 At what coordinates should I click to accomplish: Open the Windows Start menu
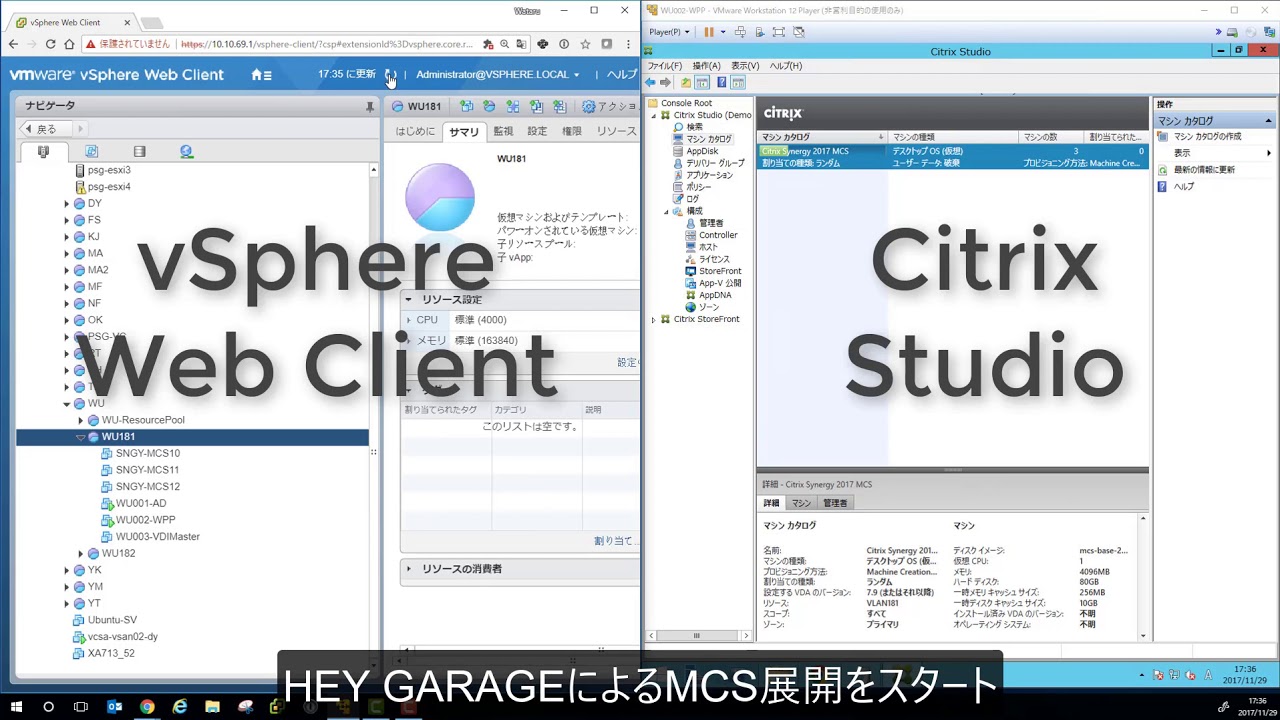15,707
